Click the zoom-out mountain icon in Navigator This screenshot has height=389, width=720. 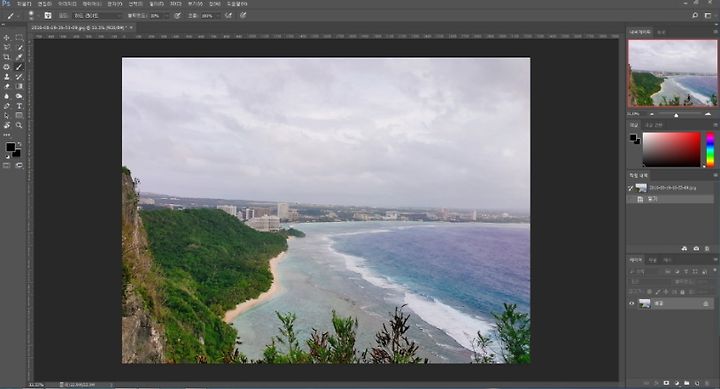(652, 114)
